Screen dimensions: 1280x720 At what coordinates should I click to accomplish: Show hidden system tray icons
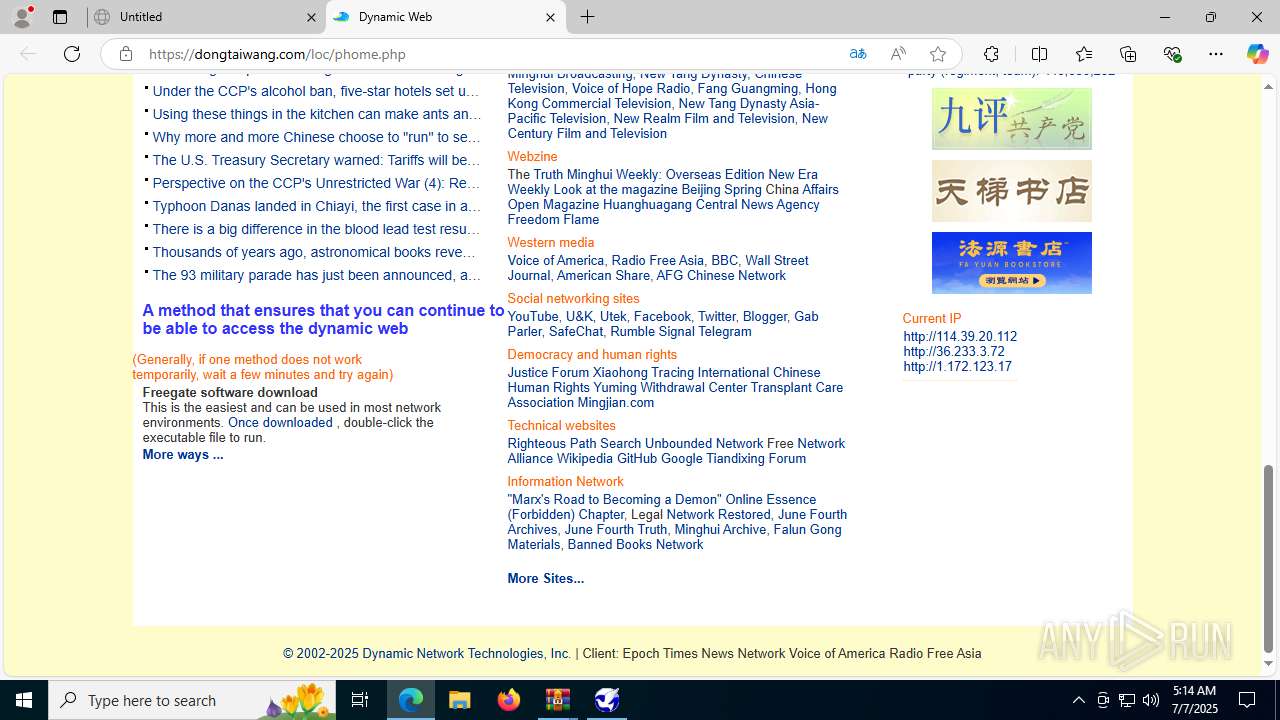pos(1078,700)
